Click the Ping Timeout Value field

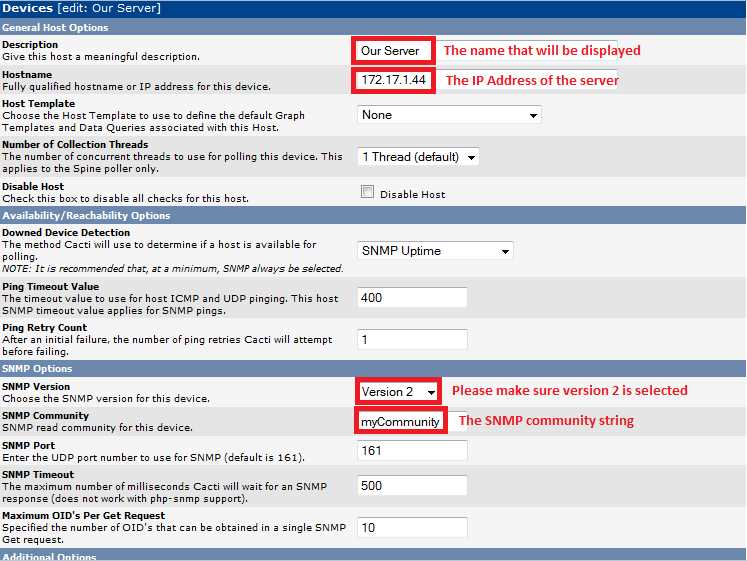412,298
